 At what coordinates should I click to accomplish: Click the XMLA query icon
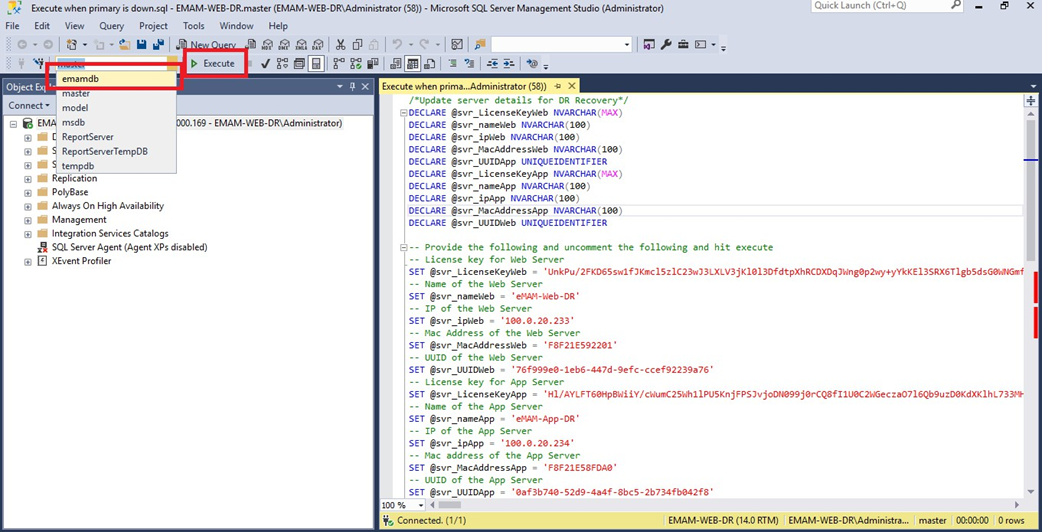302,44
